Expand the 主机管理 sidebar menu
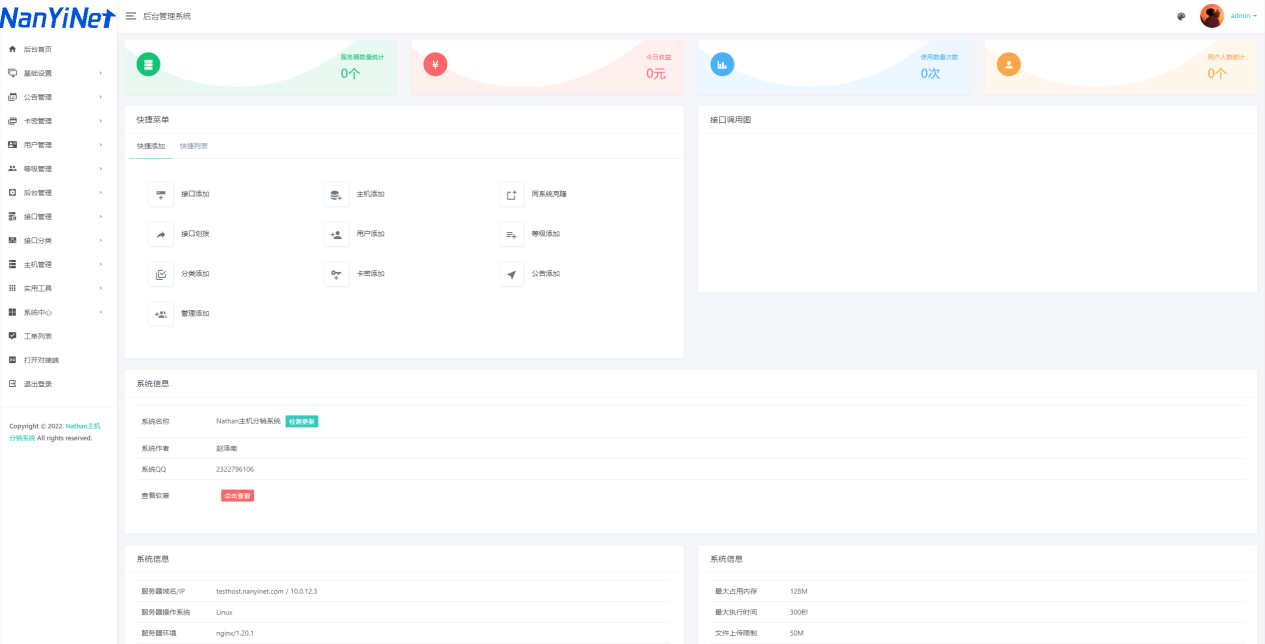This screenshot has height=644, width=1265. 58,264
